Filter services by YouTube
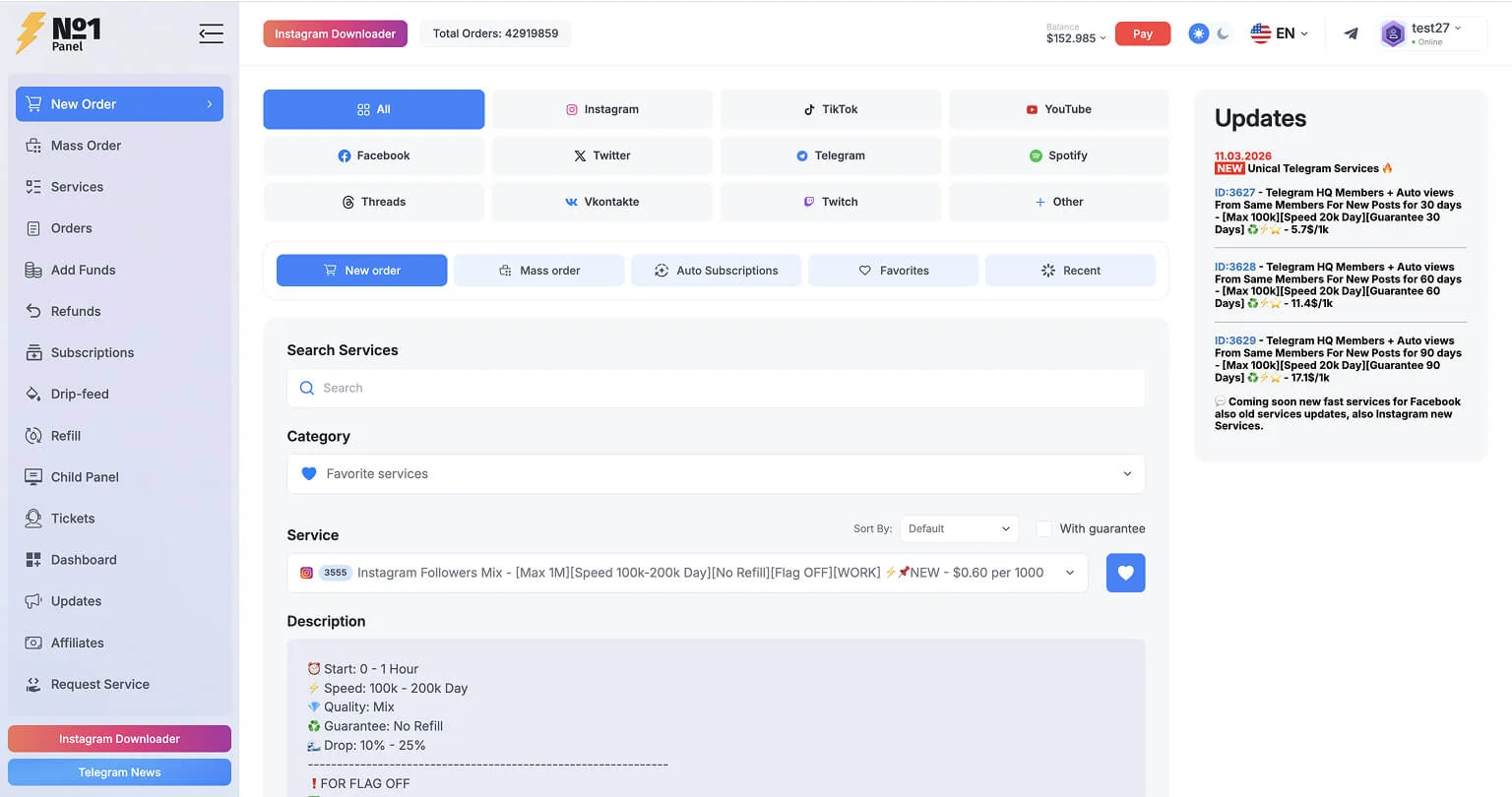 tap(1059, 109)
